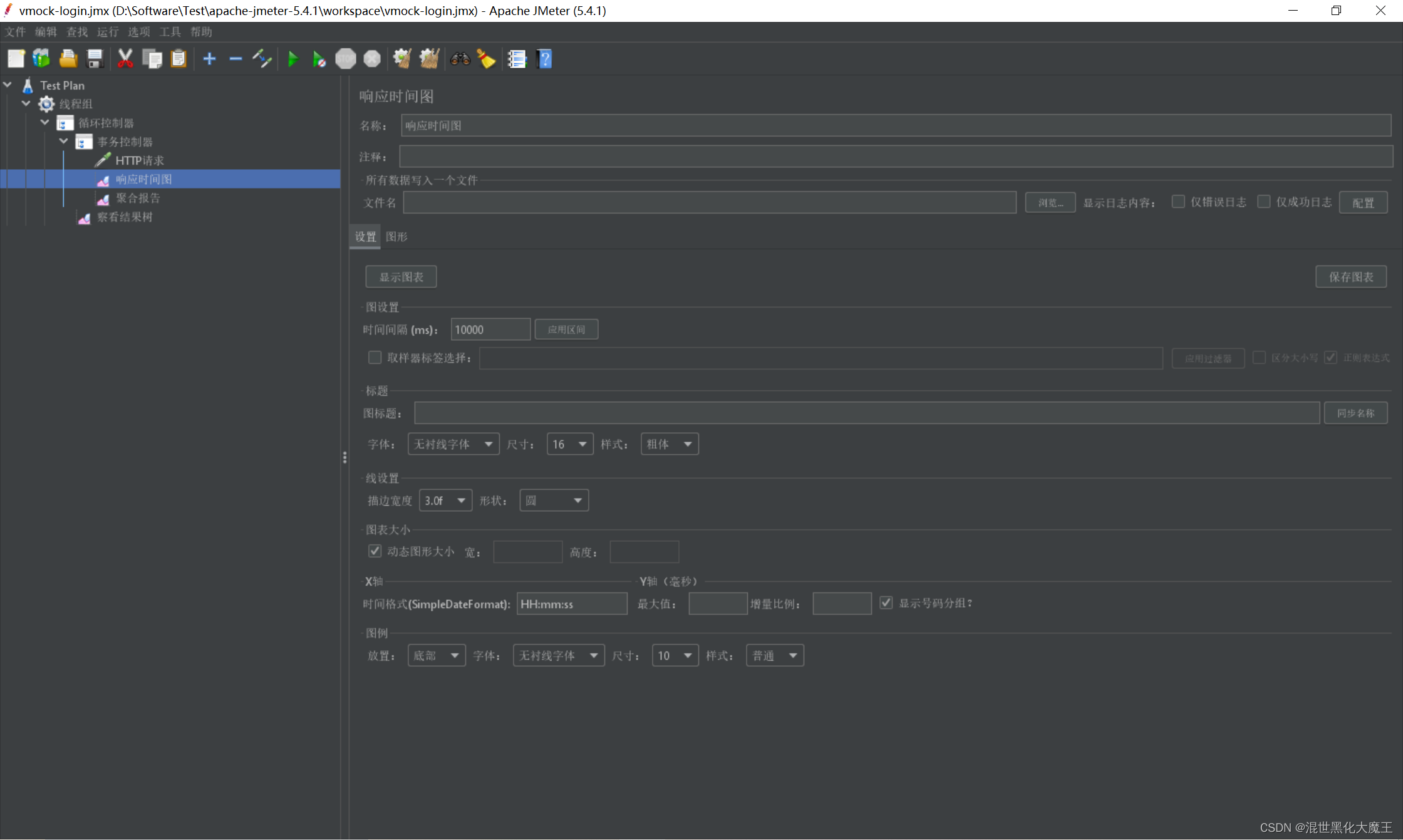Collapse the Test Plan tree node
Image resolution: width=1403 pixels, height=840 pixels.
click(x=8, y=85)
